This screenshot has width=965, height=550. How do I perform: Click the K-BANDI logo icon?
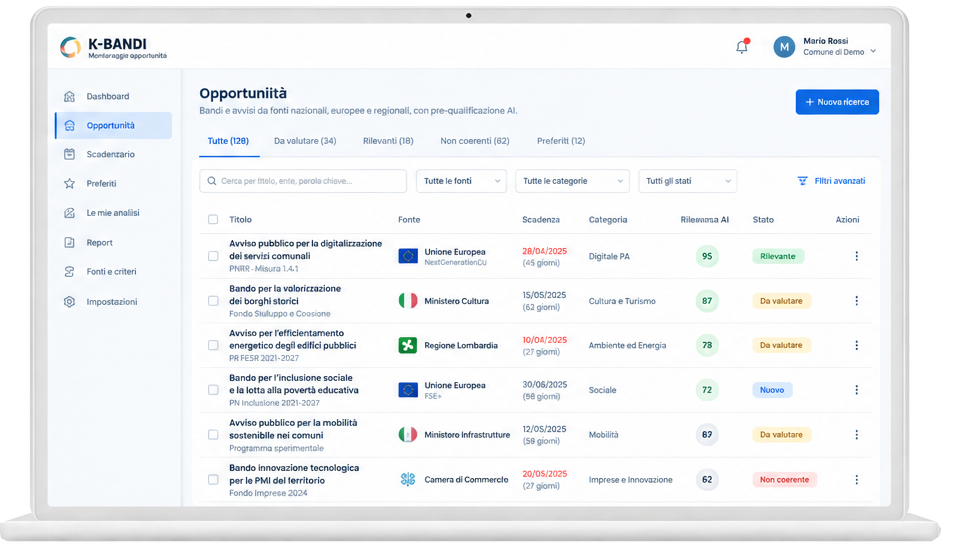click(70, 47)
